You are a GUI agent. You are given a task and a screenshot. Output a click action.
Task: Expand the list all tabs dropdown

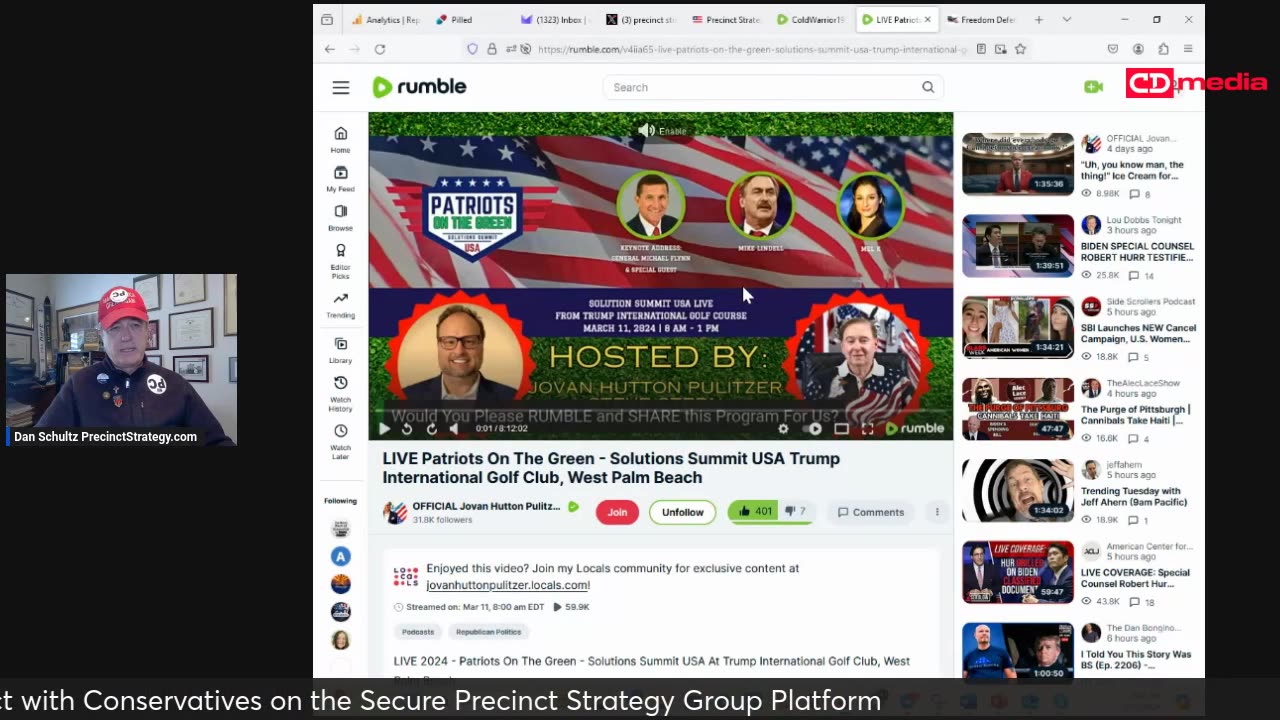click(x=1067, y=20)
